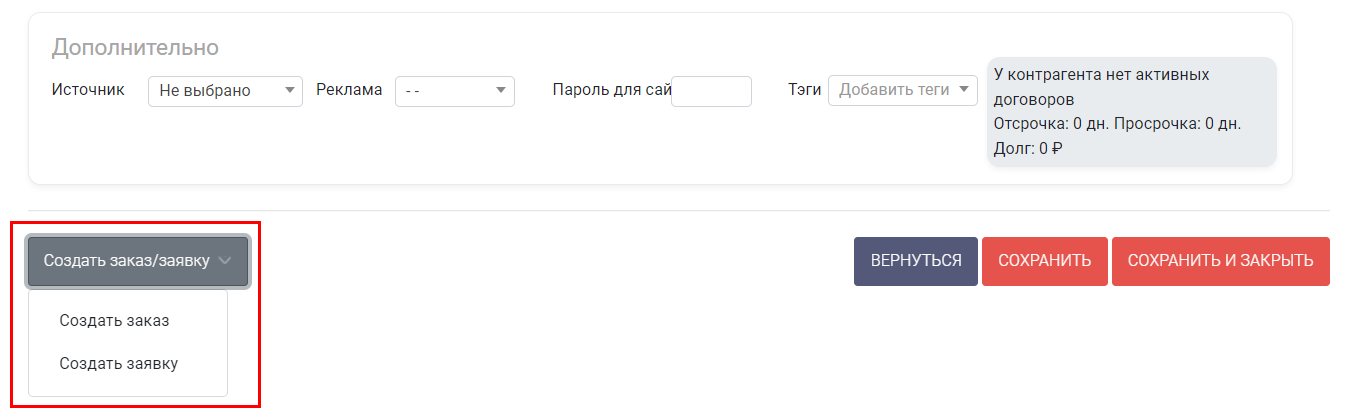Click the ВЕРНУТЬСЯ button
This screenshot has height=417, width=1350.
click(916, 261)
